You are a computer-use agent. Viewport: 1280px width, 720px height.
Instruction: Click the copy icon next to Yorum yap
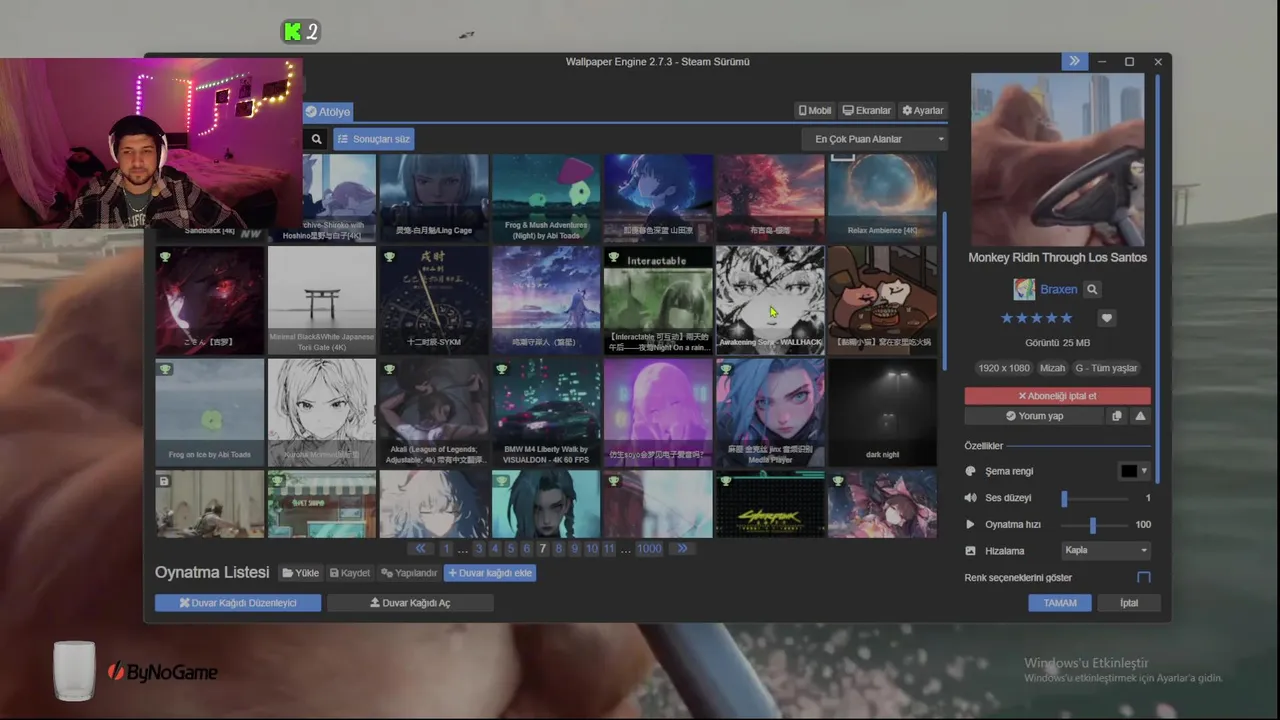[x=1117, y=416]
